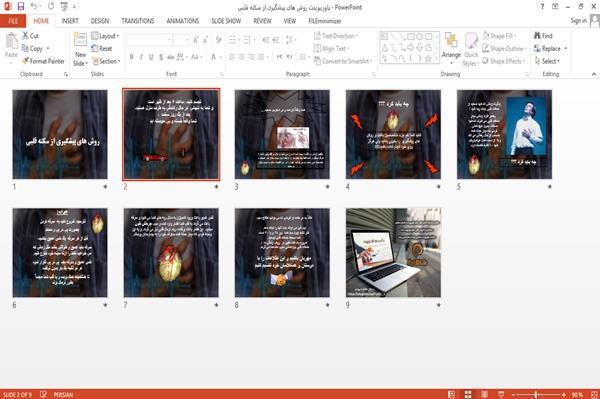
Task: Select slide 9 laptop thumbnail
Action: [x=393, y=252]
